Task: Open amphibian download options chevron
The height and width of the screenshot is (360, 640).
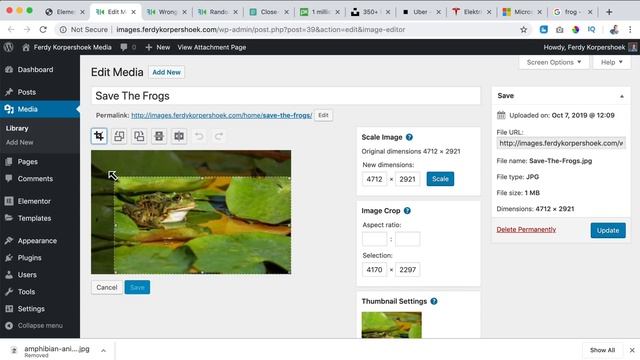Action: pyautogui.click(x=103, y=350)
